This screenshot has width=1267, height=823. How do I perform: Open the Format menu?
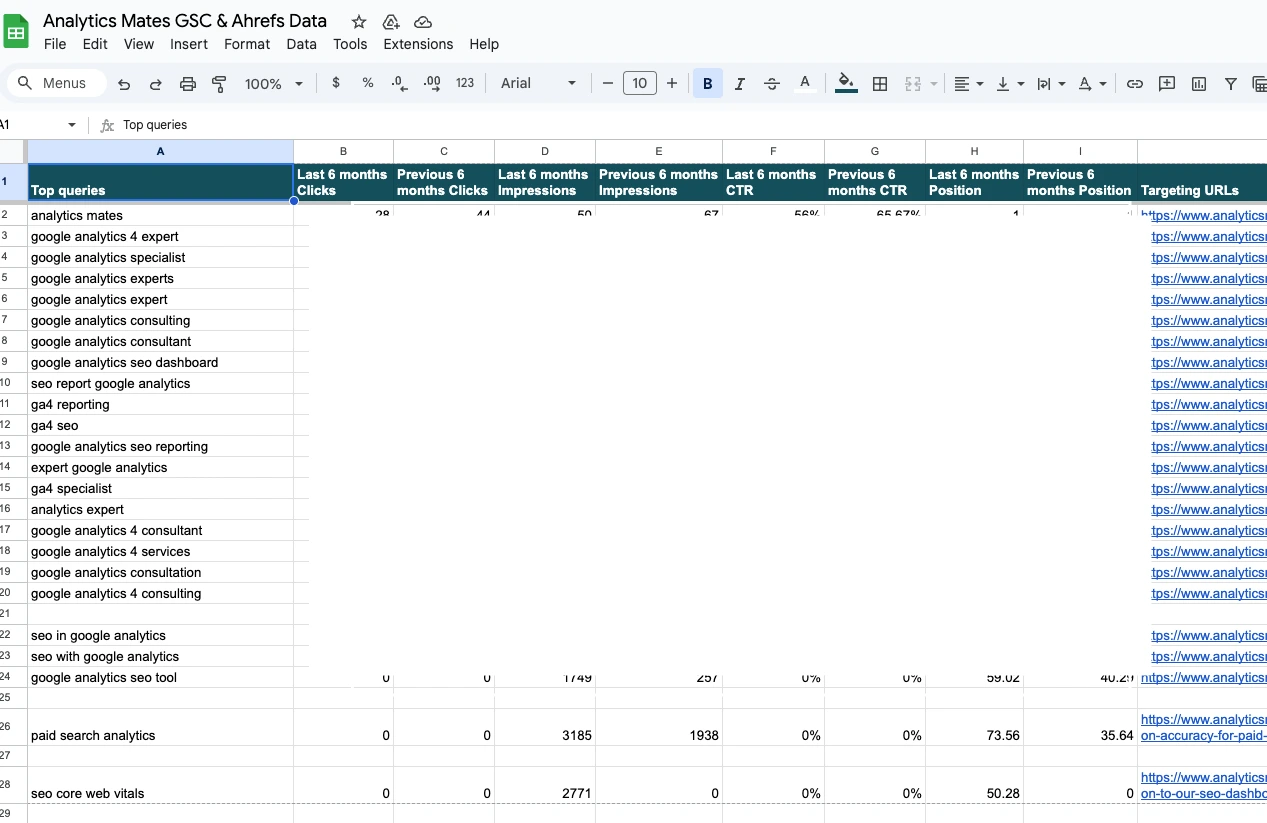pyautogui.click(x=247, y=44)
